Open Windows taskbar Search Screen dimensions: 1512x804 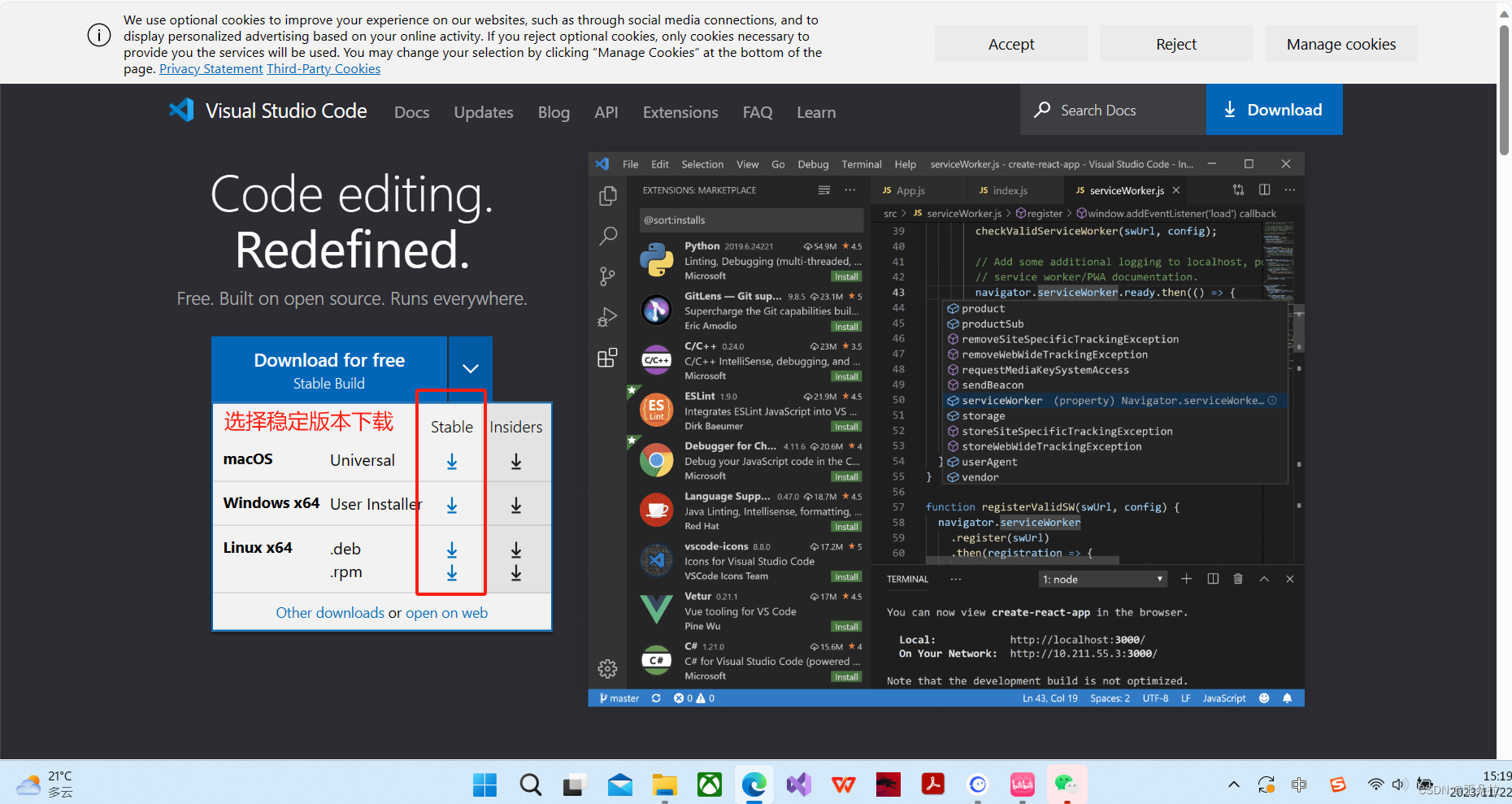[531, 784]
